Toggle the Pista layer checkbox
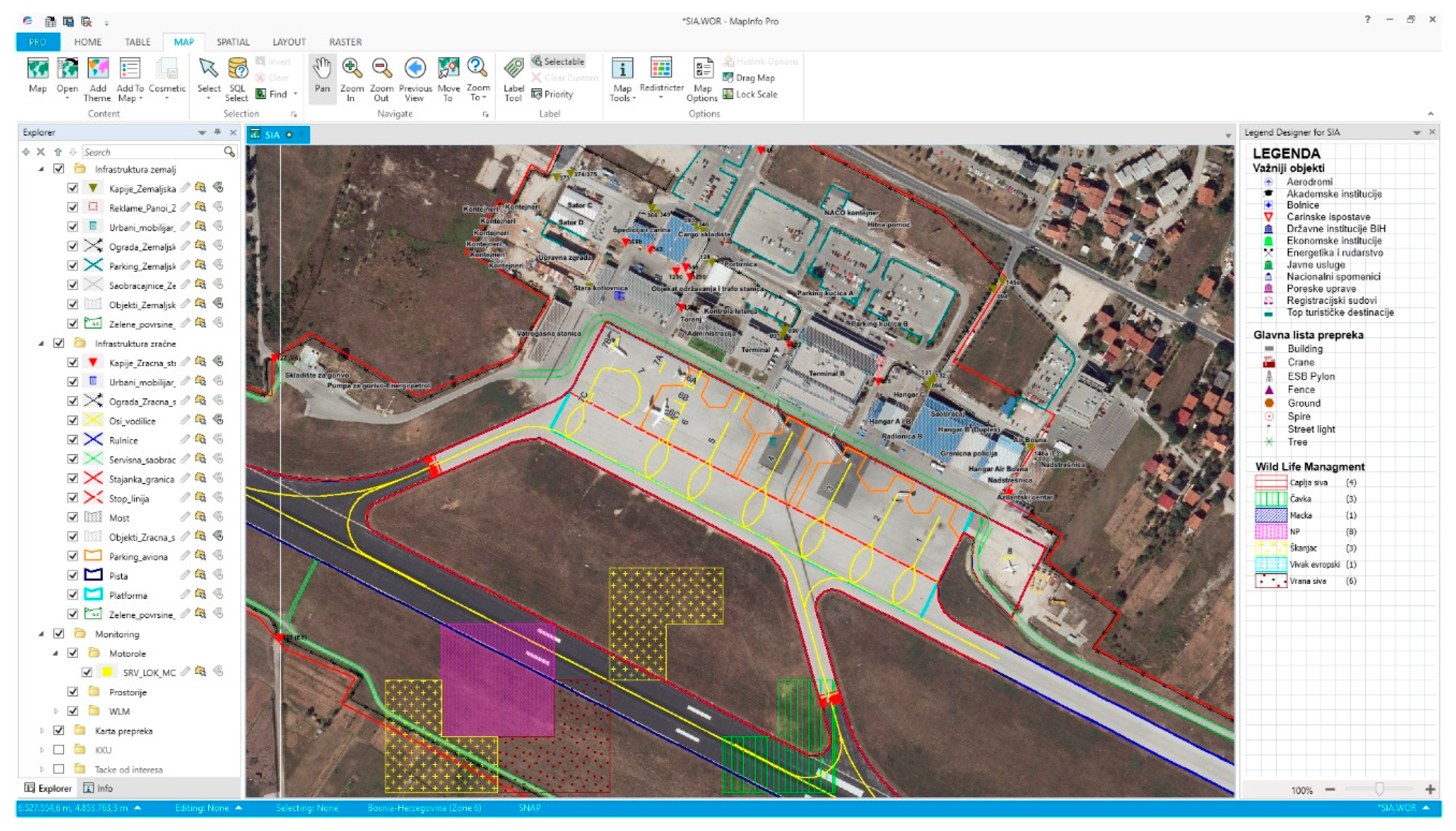The height and width of the screenshot is (831, 1456). pyautogui.click(x=73, y=575)
